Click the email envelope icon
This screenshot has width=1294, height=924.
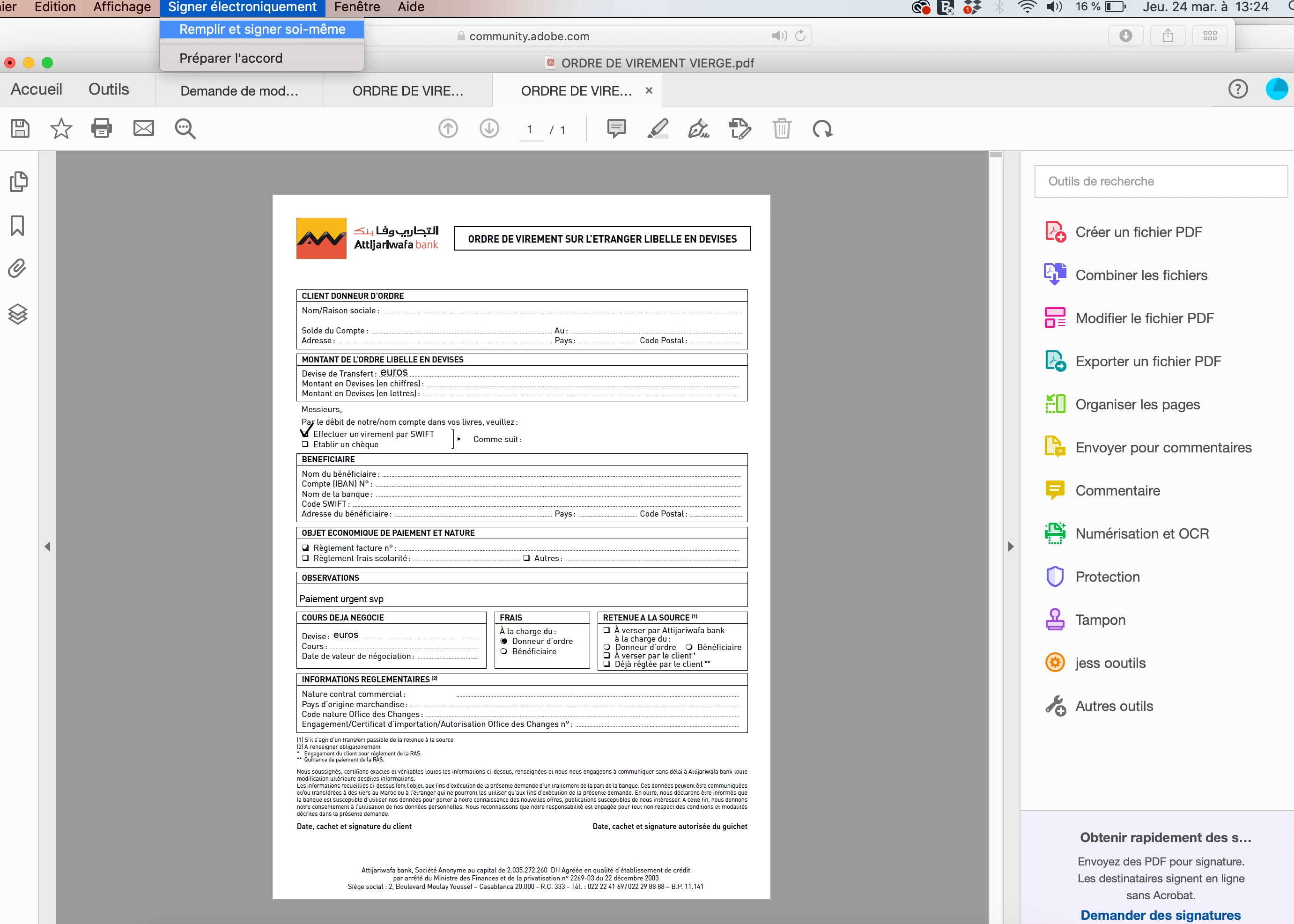(143, 129)
